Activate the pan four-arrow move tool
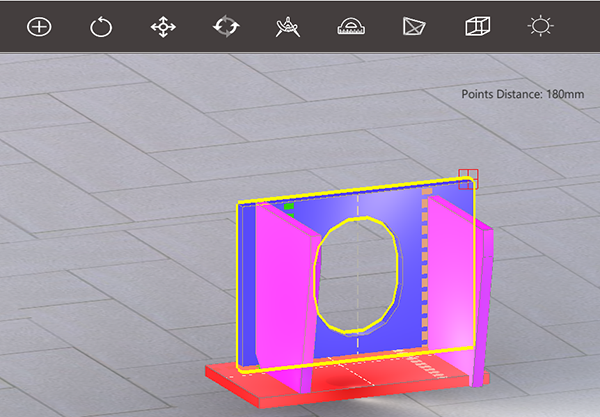600x417 pixels. 163,27
